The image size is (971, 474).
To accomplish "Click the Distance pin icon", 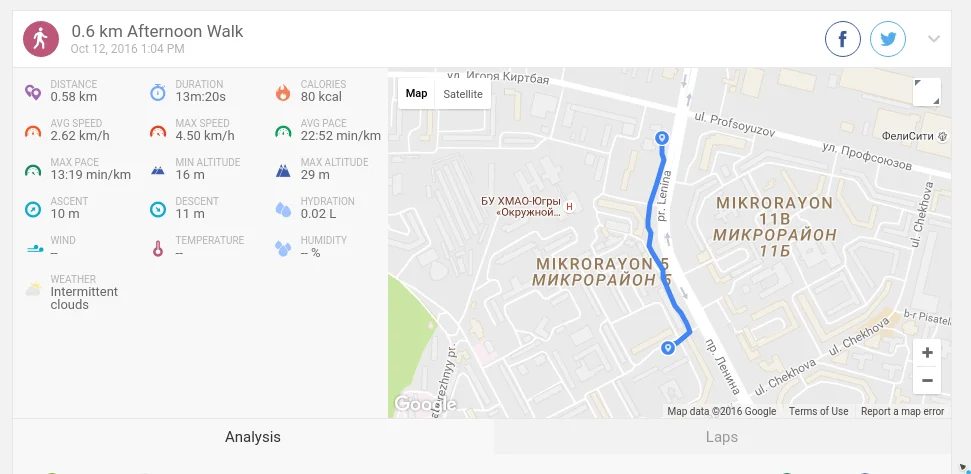I will pos(33,92).
